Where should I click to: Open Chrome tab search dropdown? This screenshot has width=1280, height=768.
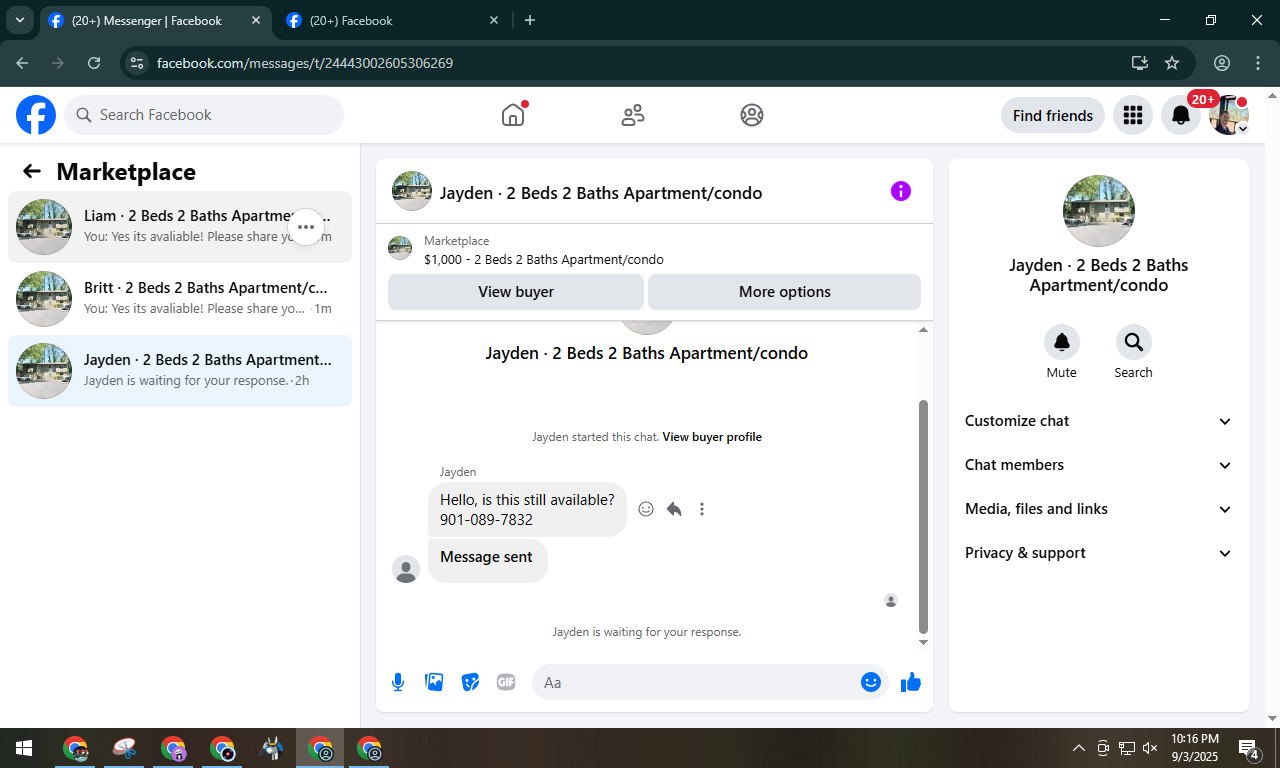click(x=19, y=20)
